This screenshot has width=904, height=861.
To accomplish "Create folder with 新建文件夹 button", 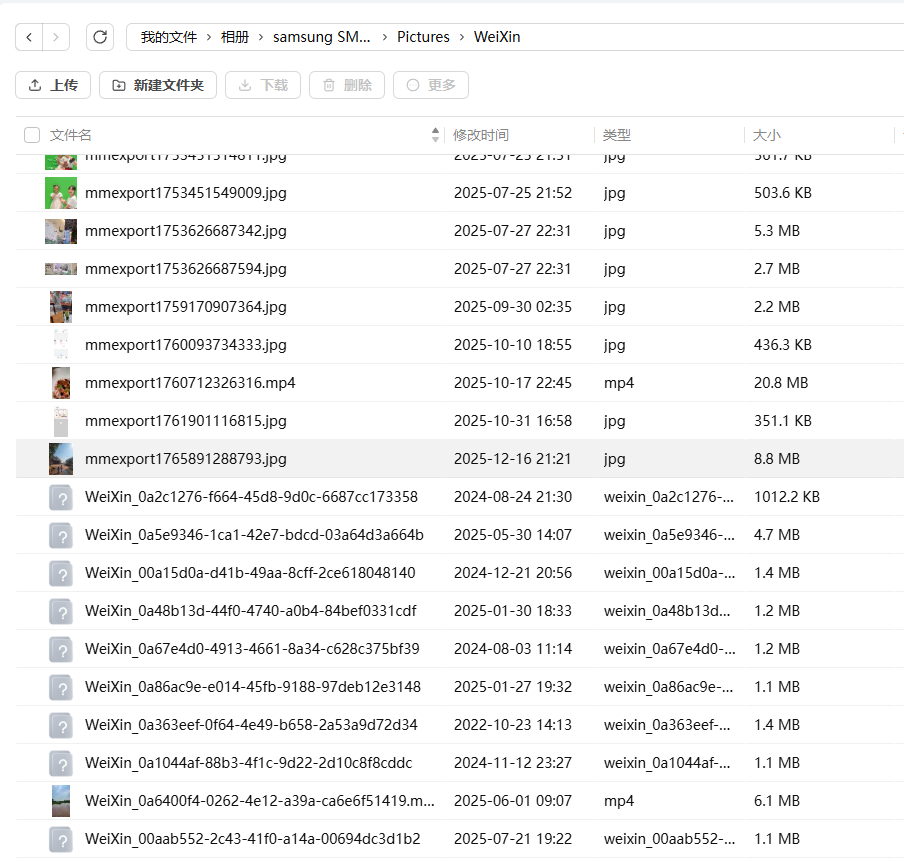I will click(158, 85).
